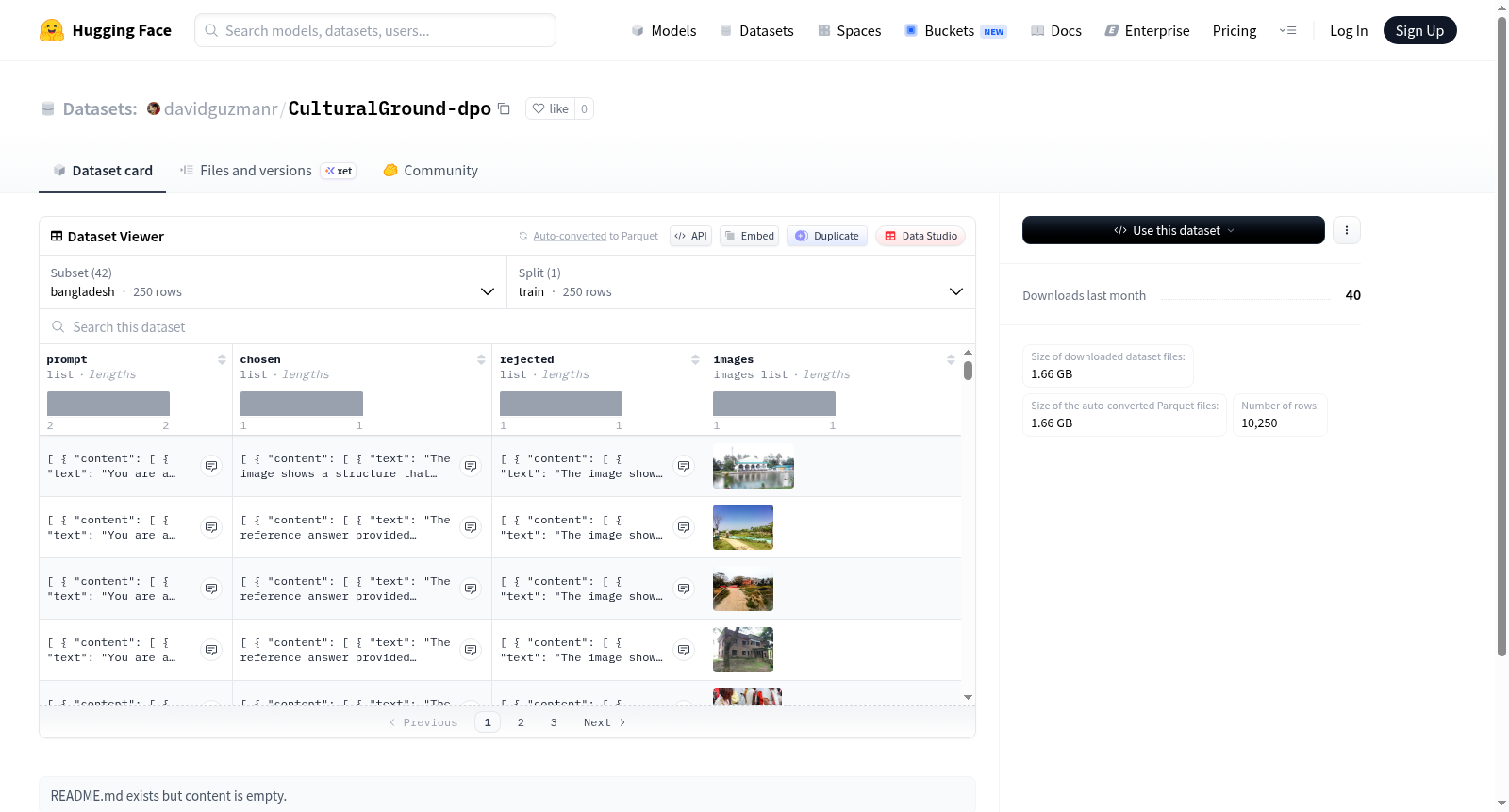Click the table vertical scrollbar thumb

point(968,370)
